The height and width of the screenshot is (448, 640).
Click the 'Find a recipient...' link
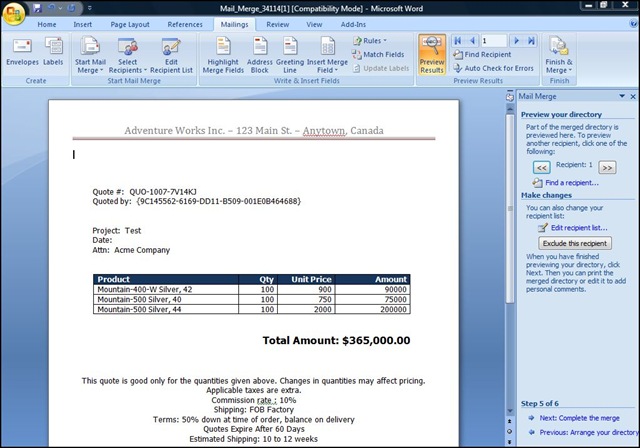(x=572, y=183)
